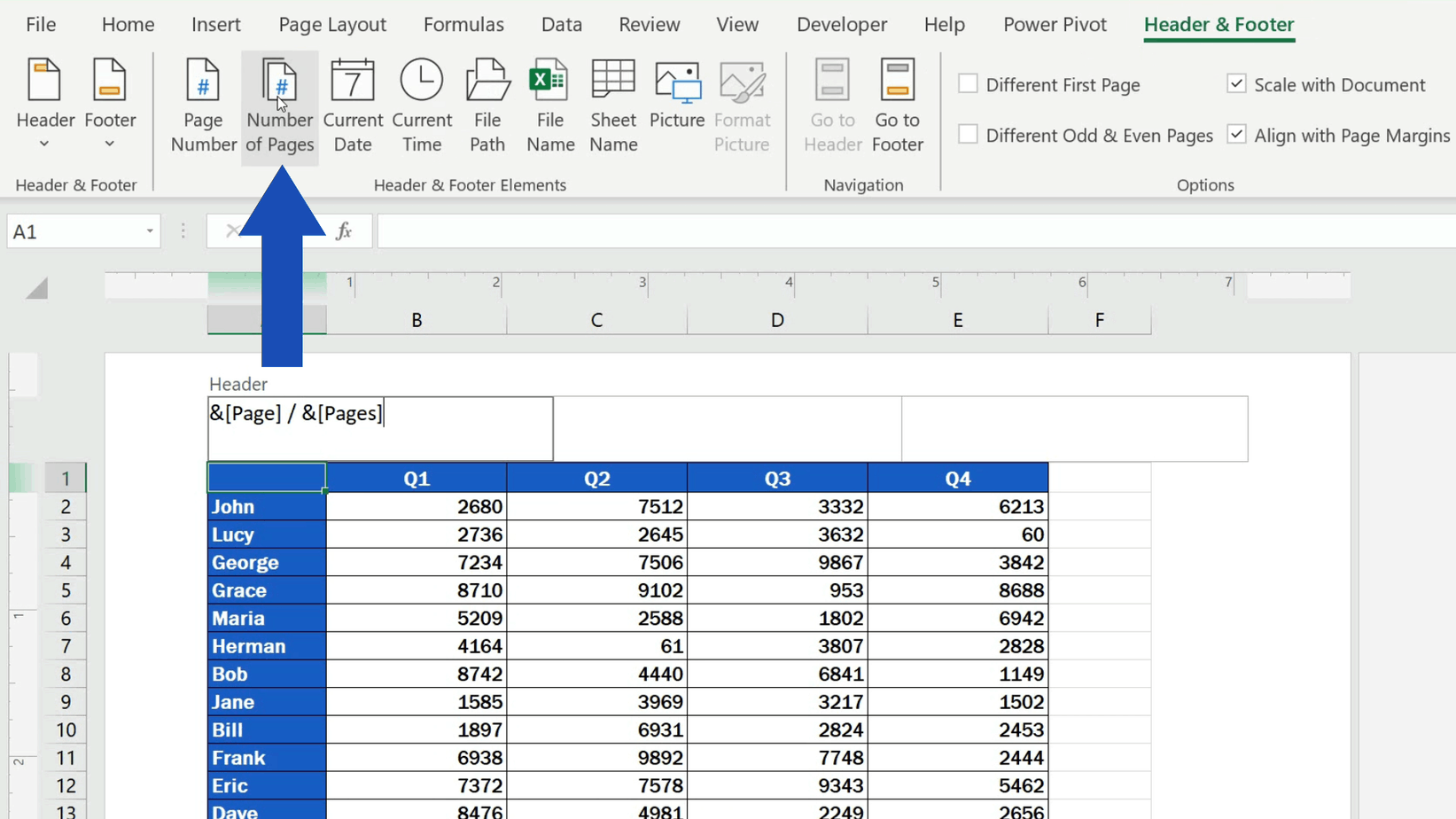Screen dimensions: 1456x819
Task: Click the left header section with &[Page]
Action: tap(380, 429)
